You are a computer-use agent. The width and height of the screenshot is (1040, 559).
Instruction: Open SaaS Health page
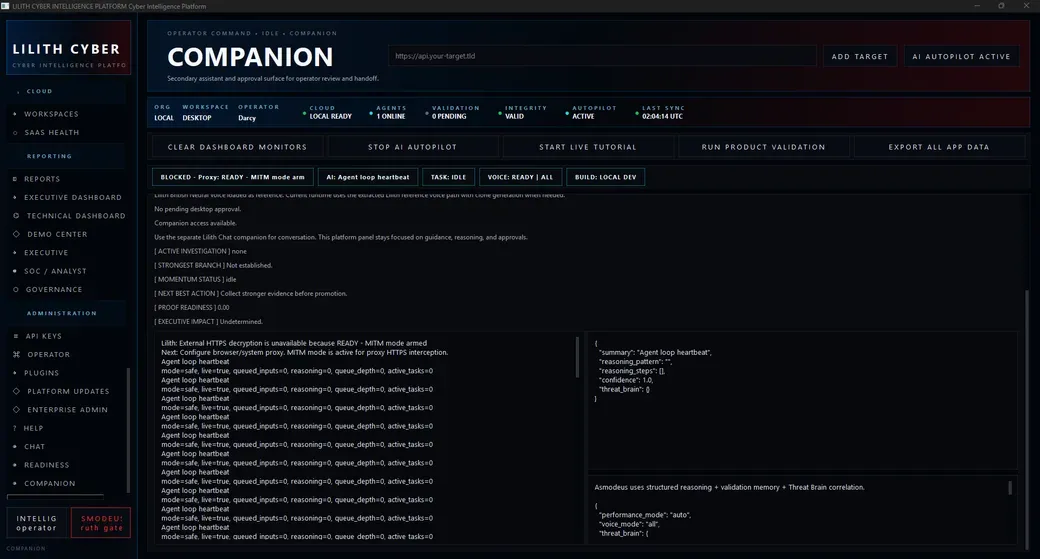click(52, 133)
